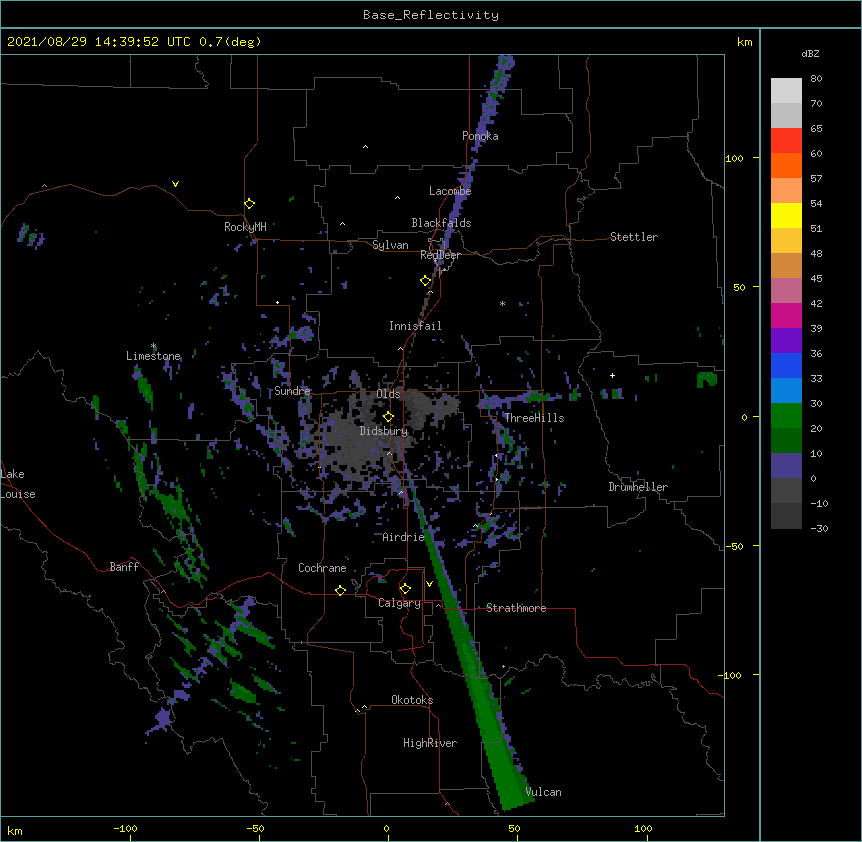
Task: Click the Lacombe city label
Action: (x=450, y=191)
